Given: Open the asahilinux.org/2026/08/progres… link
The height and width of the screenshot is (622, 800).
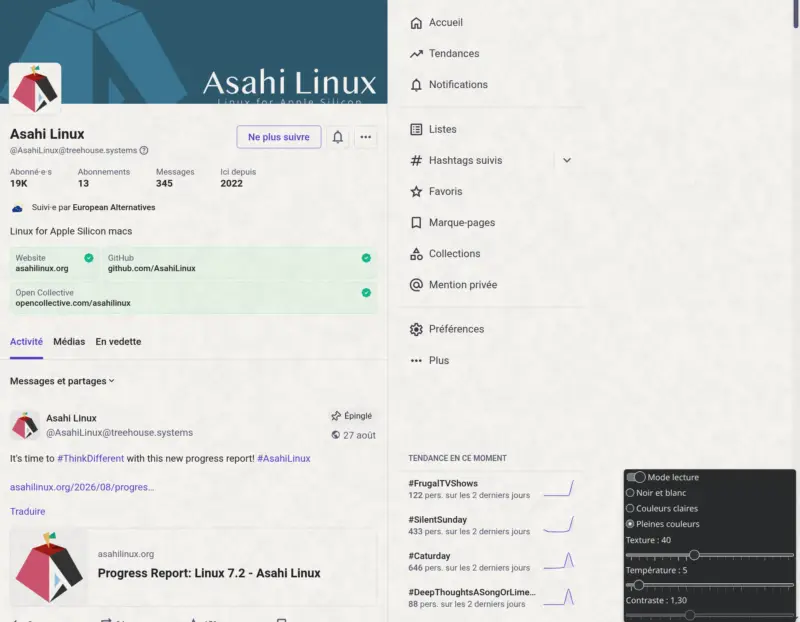Looking at the screenshot, I should click(x=82, y=487).
